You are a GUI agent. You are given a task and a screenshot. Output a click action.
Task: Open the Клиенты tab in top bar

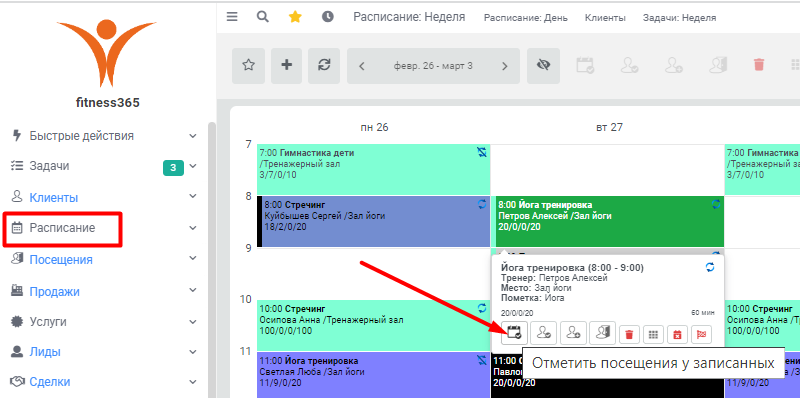coord(605,18)
